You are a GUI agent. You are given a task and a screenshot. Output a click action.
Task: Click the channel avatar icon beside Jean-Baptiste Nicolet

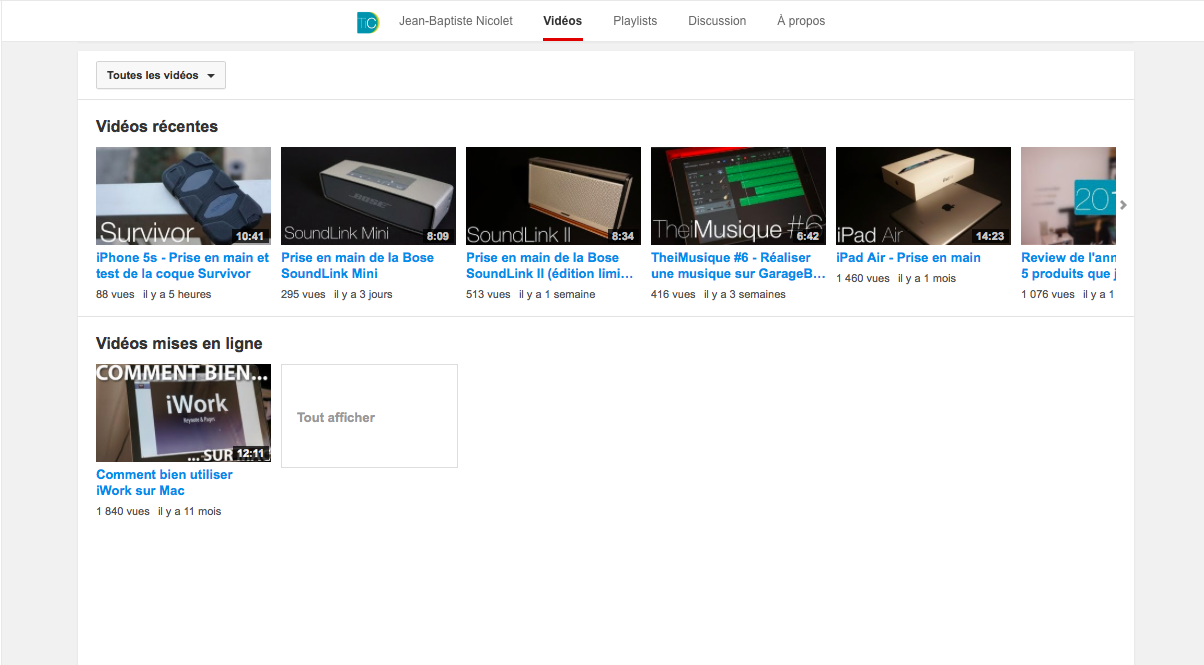tap(368, 22)
